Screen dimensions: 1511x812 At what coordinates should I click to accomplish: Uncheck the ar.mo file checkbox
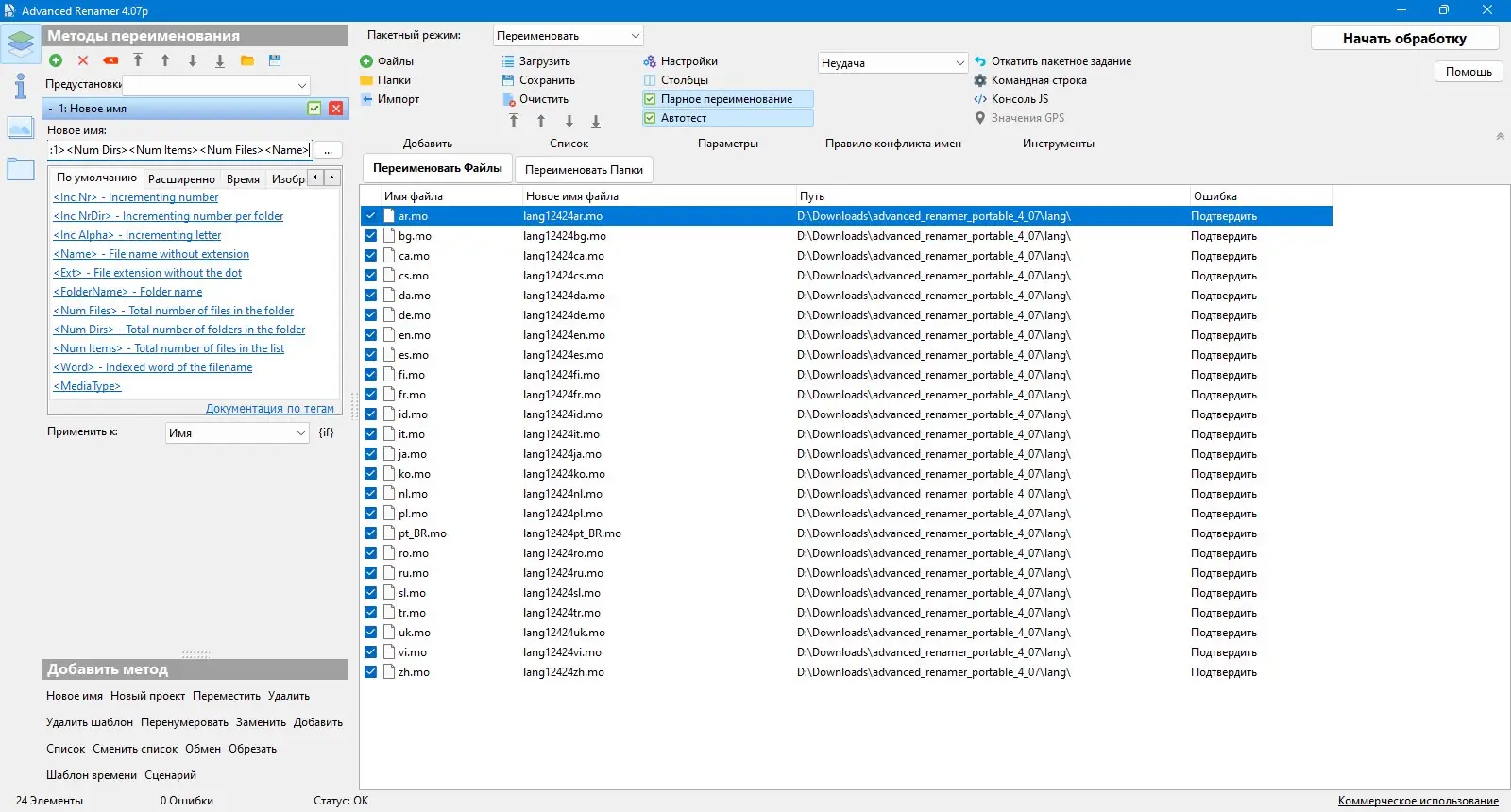(370, 216)
